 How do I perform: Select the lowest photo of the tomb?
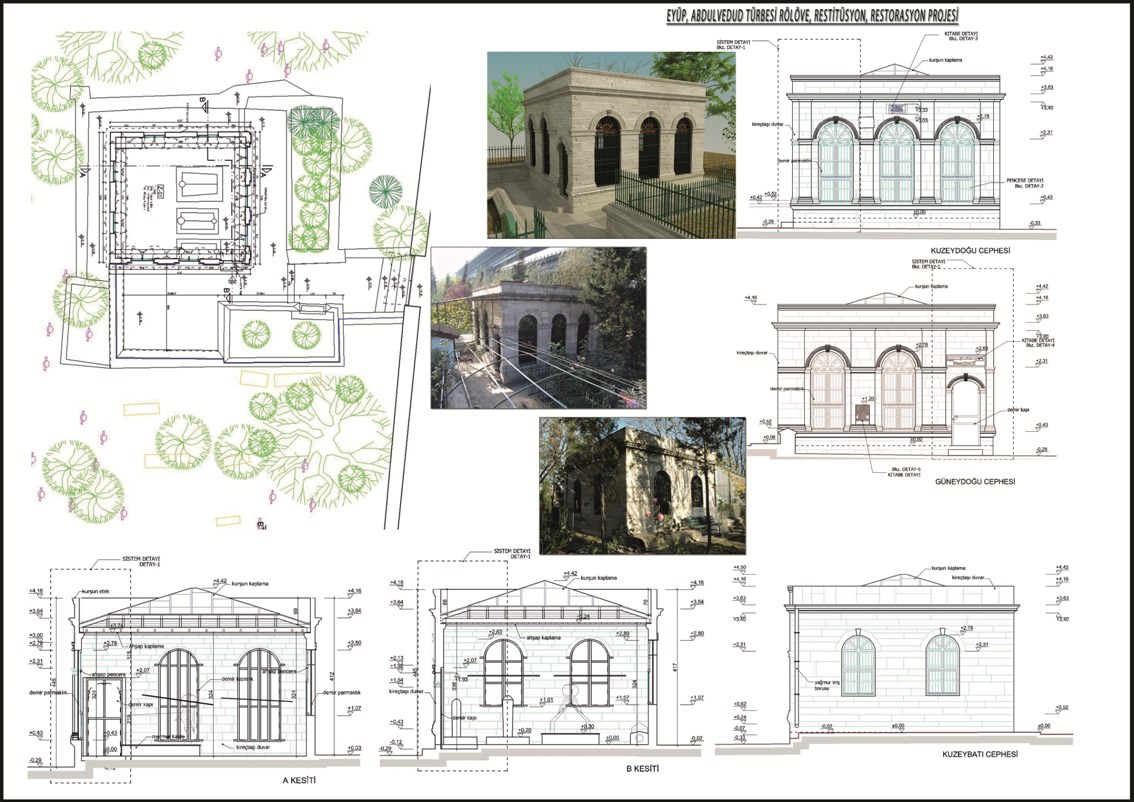tap(641, 484)
